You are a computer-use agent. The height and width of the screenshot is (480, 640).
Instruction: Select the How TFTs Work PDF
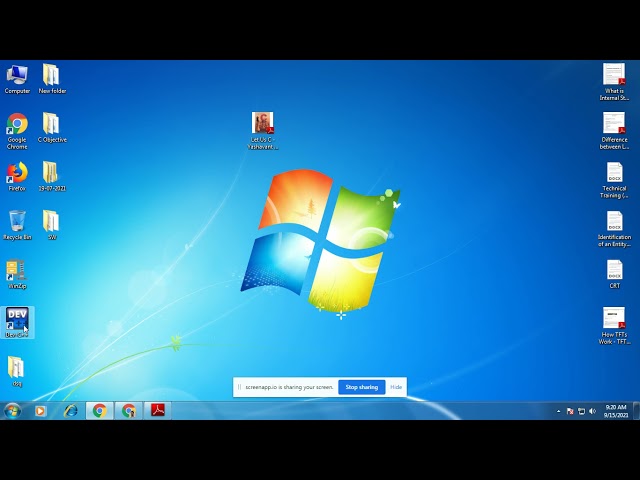[x=614, y=326]
